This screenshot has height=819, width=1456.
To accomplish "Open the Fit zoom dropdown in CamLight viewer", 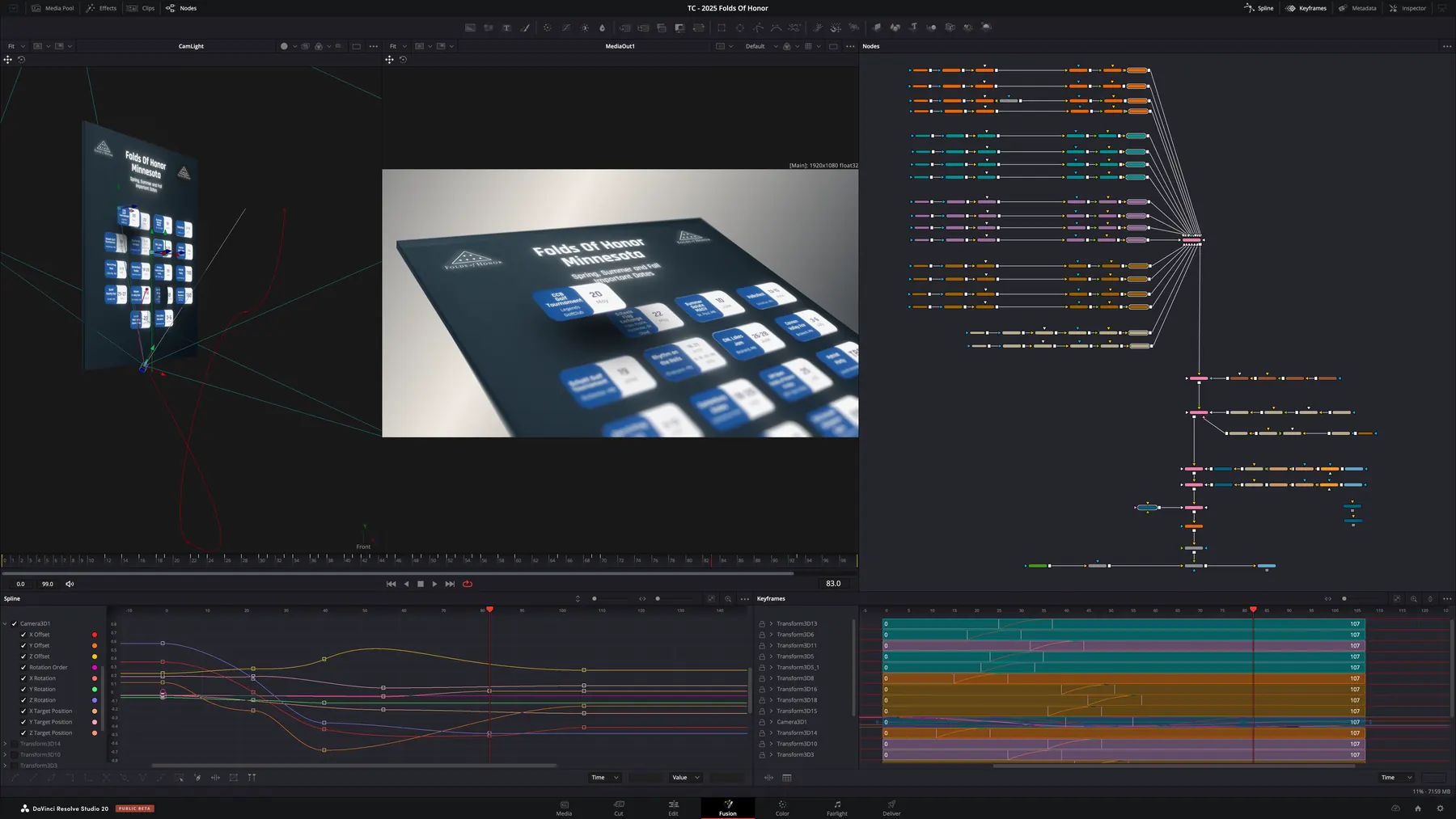I will click(x=16, y=46).
